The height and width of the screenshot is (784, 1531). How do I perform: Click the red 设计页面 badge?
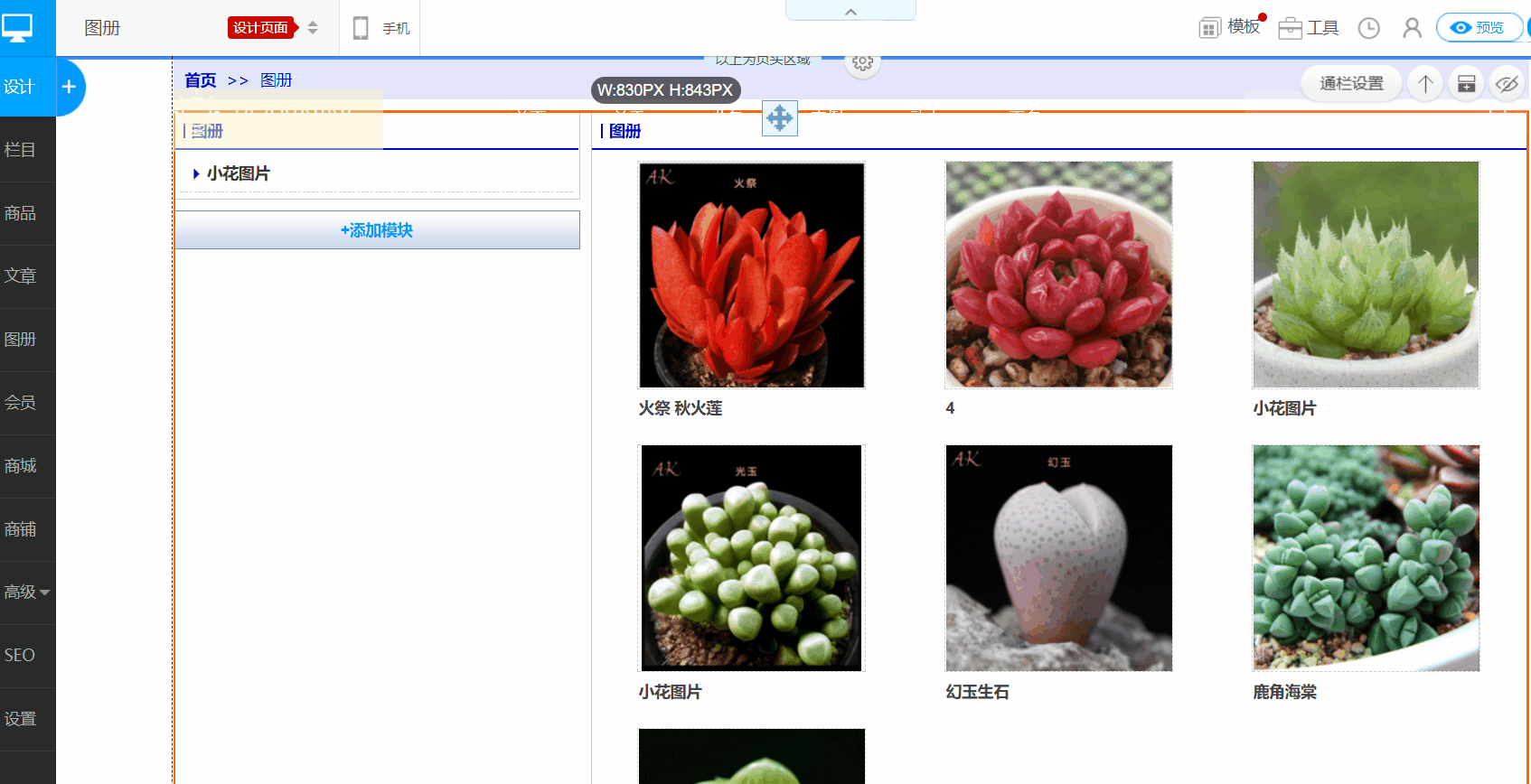(x=262, y=28)
